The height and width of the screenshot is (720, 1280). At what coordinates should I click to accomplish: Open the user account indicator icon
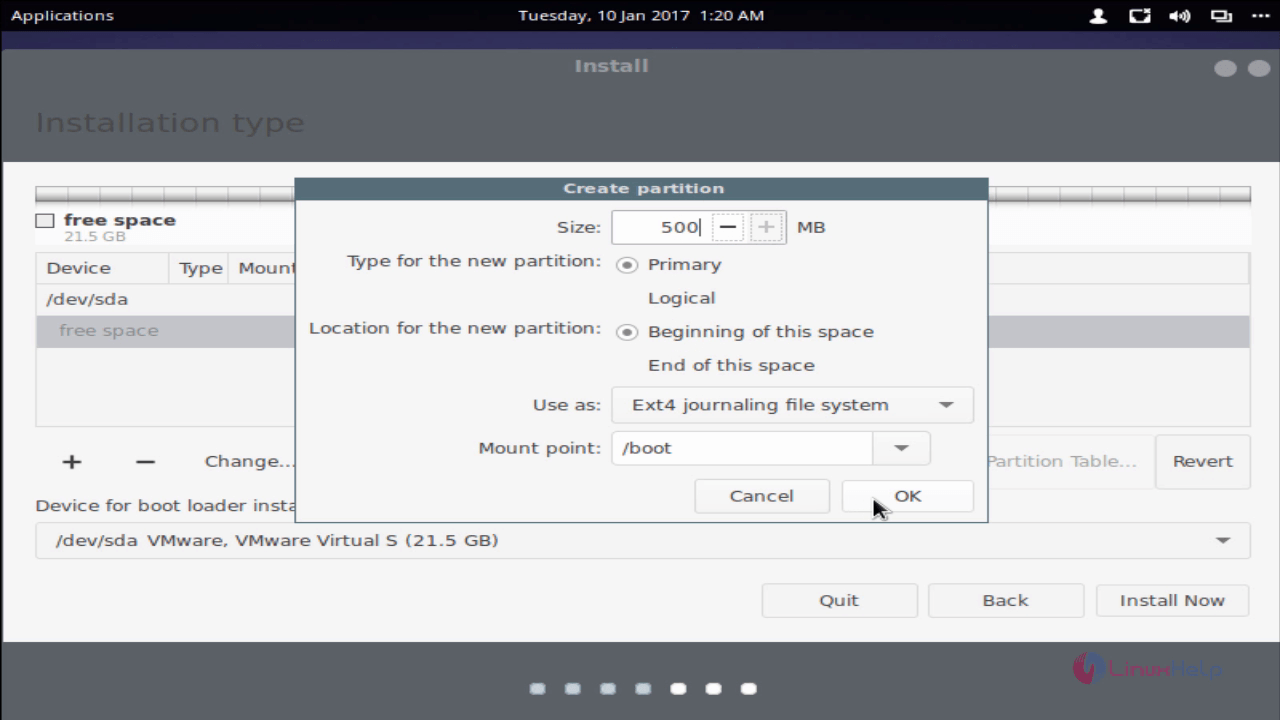point(1098,15)
